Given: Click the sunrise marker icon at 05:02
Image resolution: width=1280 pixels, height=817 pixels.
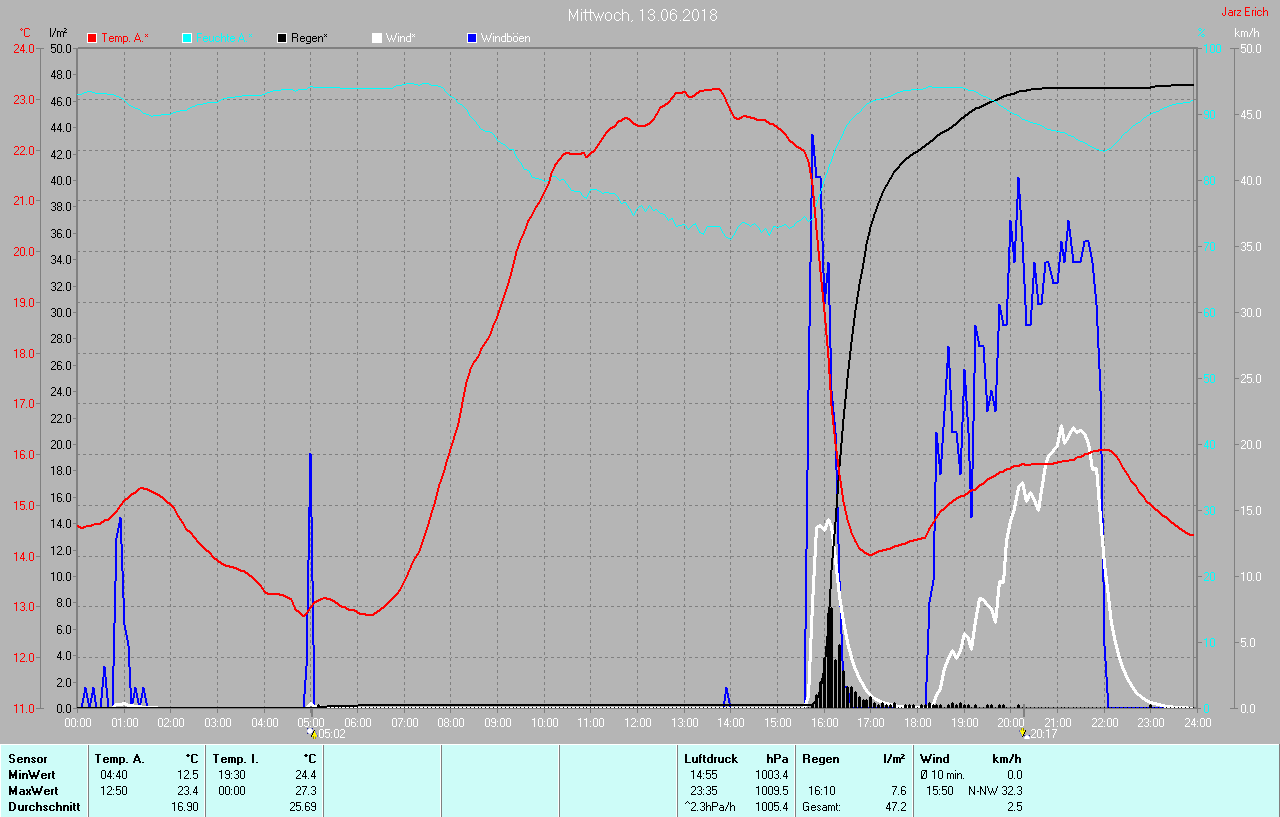Looking at the screenshot, I should point(312,733).
